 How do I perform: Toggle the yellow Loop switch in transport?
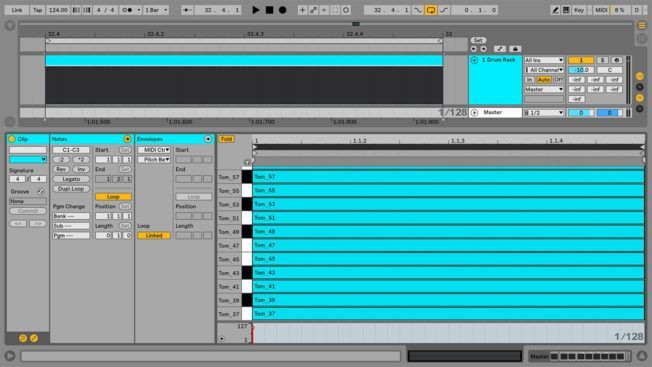coord(431,10)
